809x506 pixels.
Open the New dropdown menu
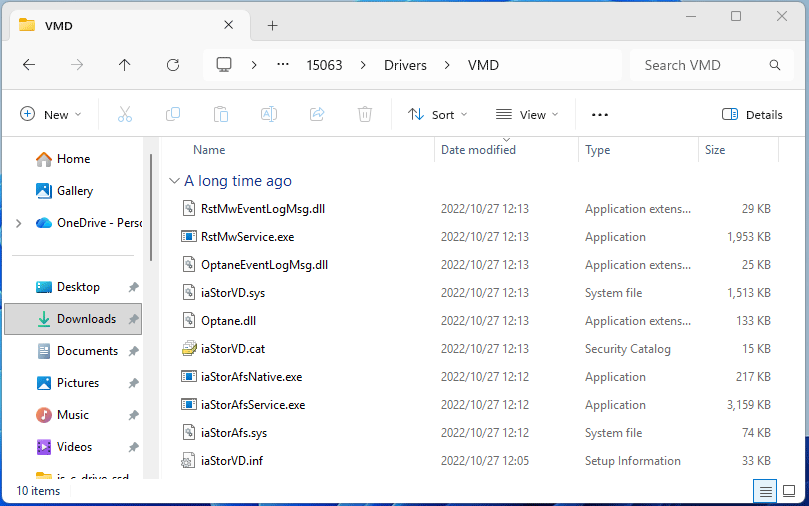[x=51, y=115]
